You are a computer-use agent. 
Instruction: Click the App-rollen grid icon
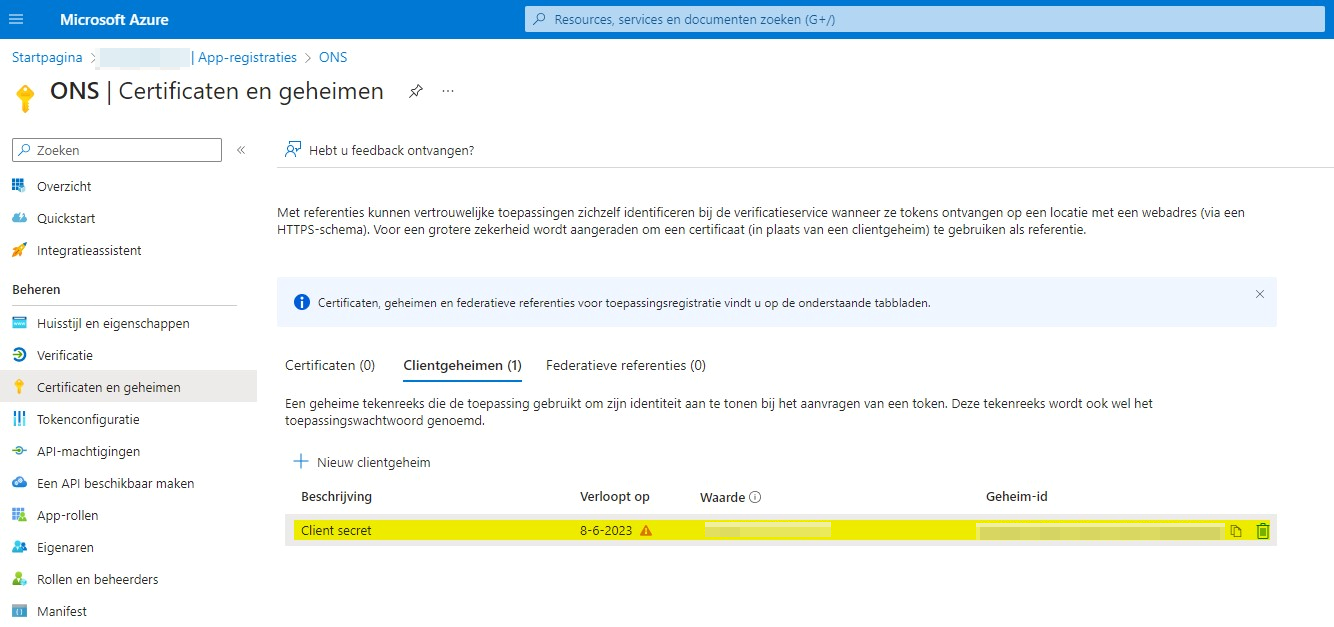click(x=19, y=515)
